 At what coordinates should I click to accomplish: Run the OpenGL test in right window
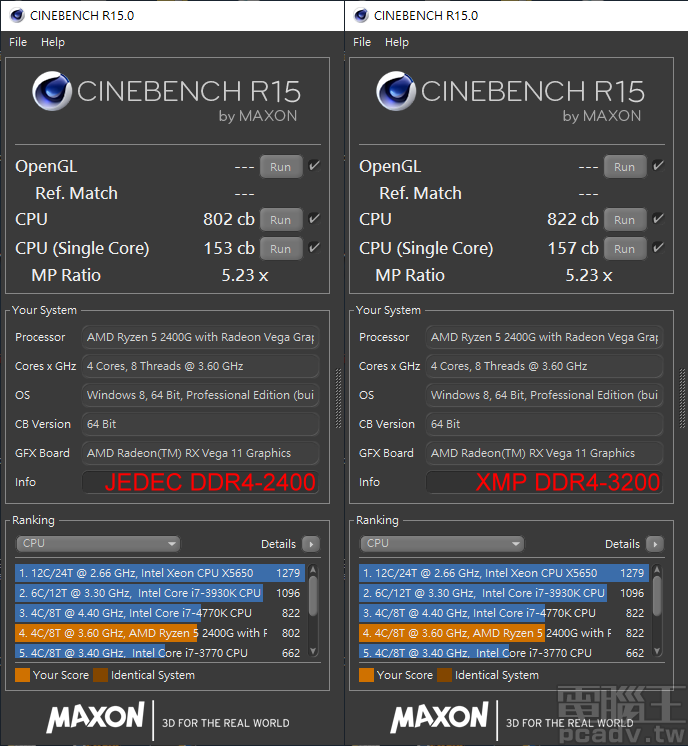tap(624, 167)
